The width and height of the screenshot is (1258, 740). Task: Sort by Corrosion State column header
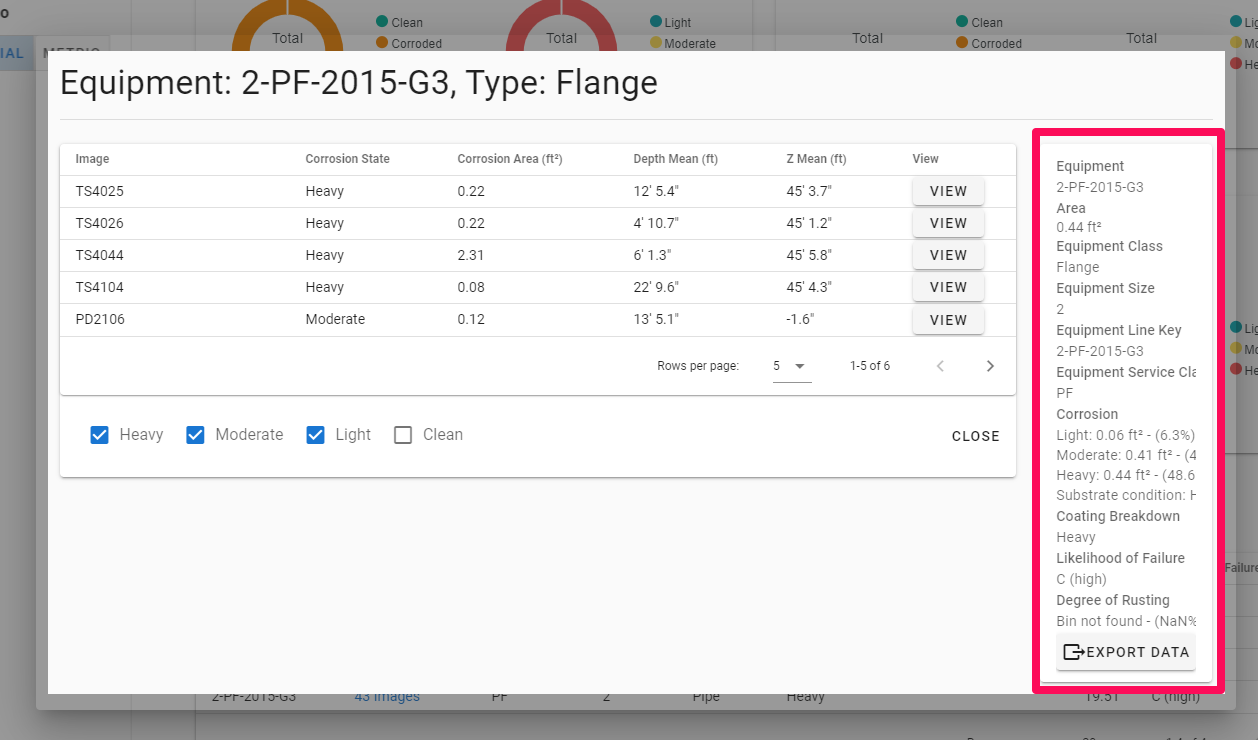[x=347, y=159]
